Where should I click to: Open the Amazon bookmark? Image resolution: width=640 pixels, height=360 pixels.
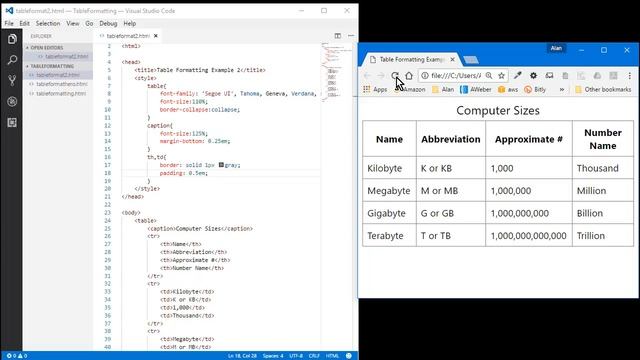click(x=409, y=89)
